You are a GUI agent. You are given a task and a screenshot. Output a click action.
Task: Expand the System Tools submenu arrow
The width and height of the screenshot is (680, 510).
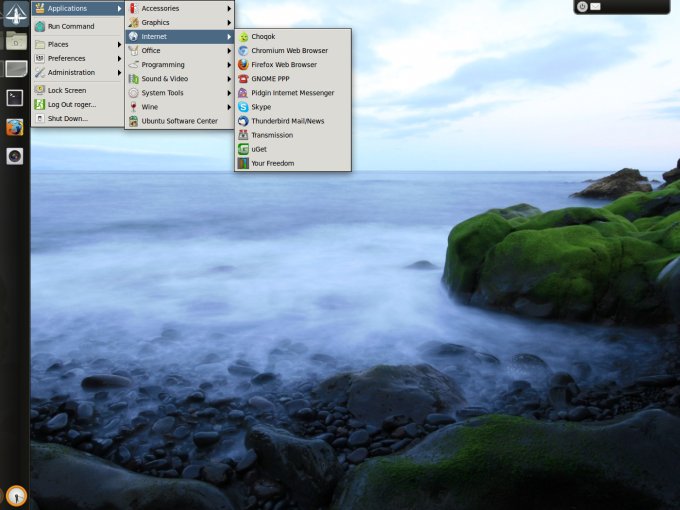pos(229,93)
